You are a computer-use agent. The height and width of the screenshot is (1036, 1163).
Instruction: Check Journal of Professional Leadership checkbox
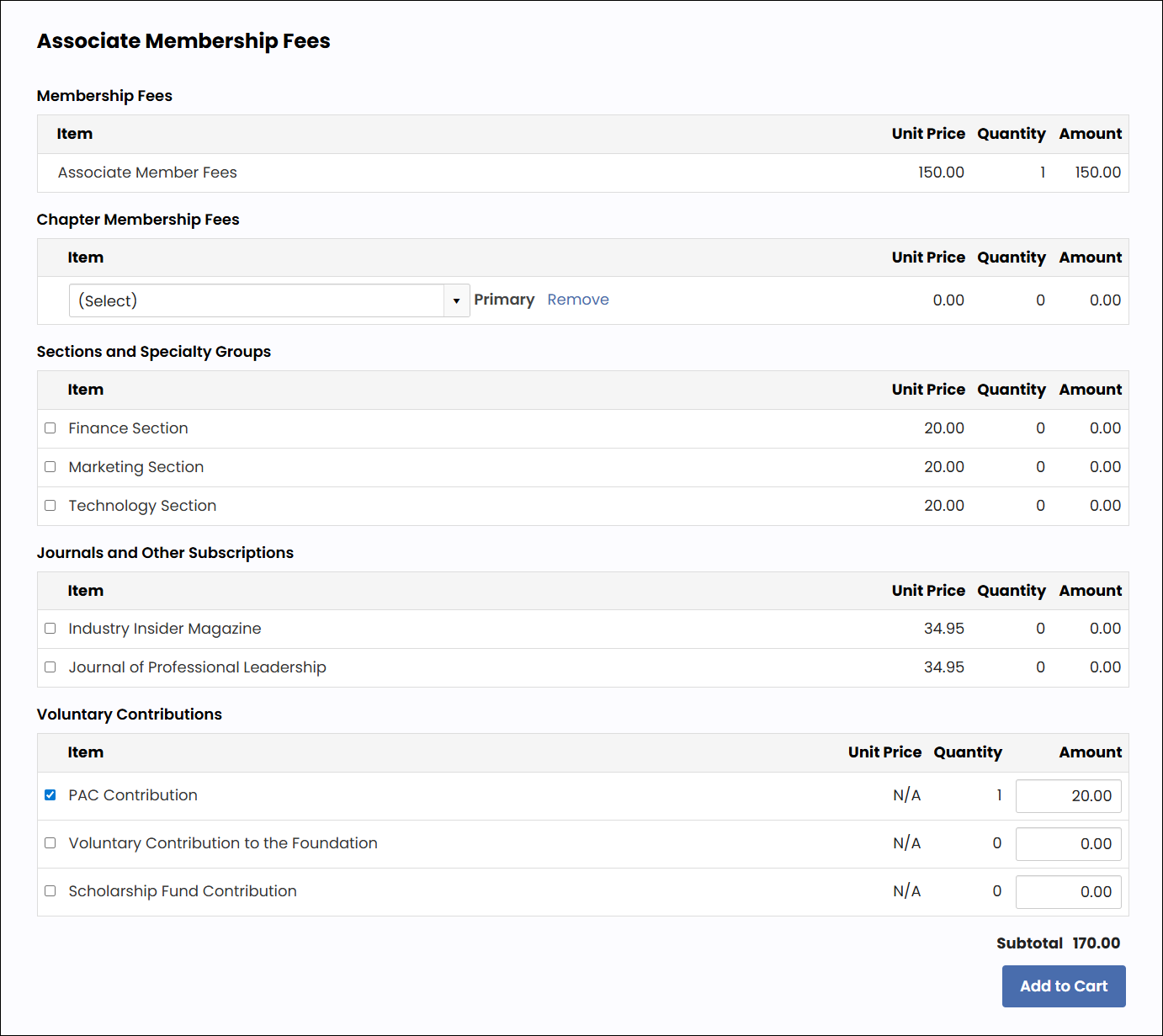[x=50, y=667]
